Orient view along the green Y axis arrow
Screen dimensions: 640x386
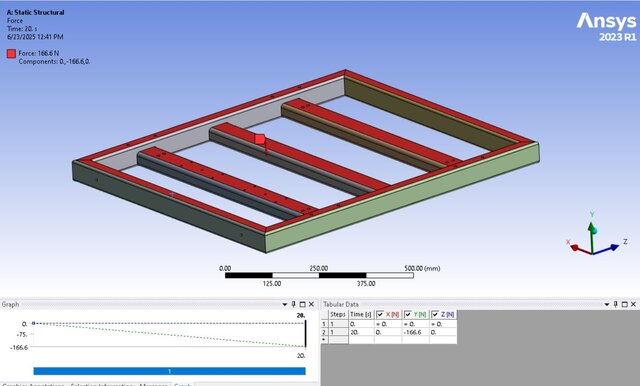point(591,226)
